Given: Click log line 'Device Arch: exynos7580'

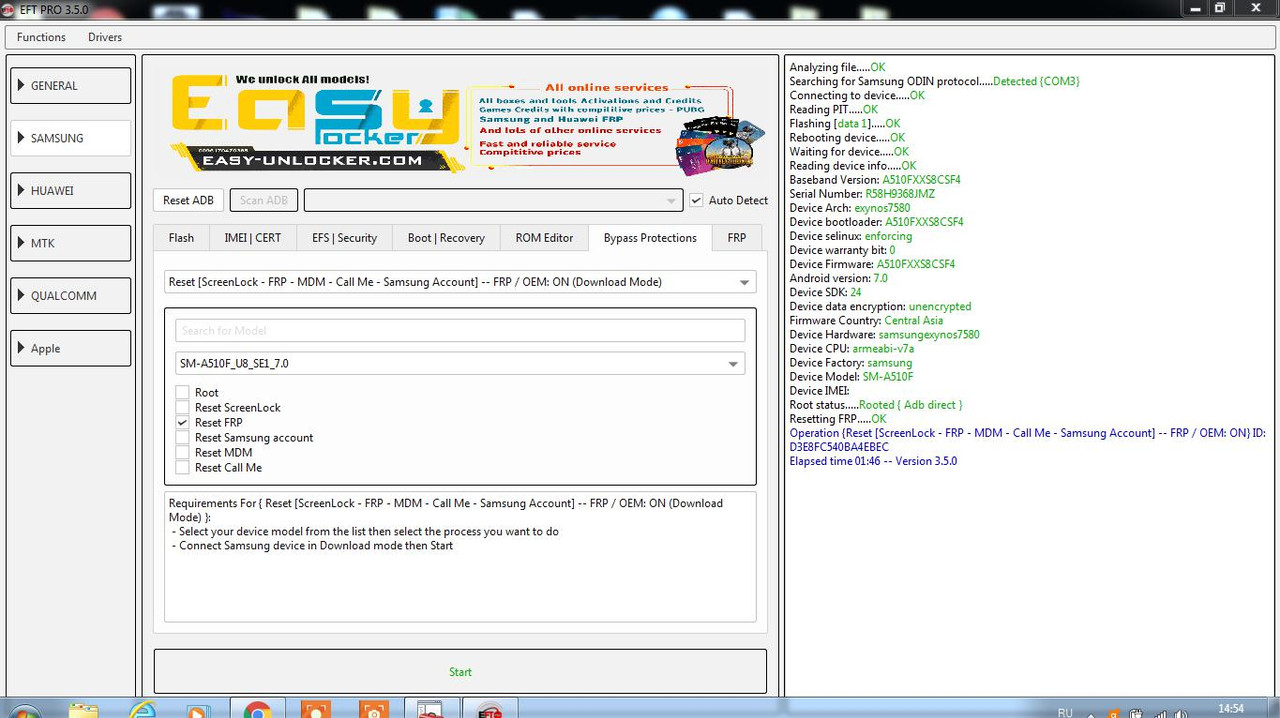Looking at the screenshot, I should (x=850, y=208).
